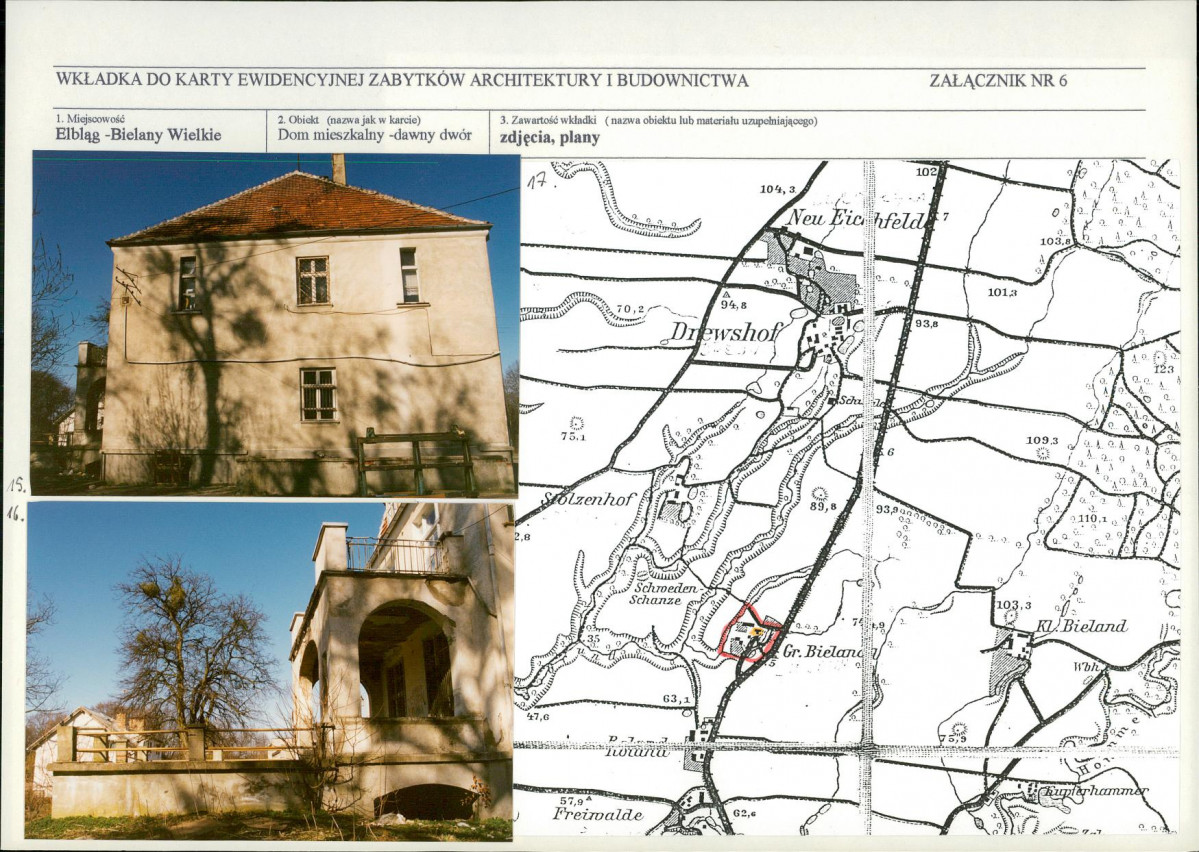Click the Drewshof place name on map
Image resolution: width=1199 pixels, height=852 pixels.
point(725,331)
